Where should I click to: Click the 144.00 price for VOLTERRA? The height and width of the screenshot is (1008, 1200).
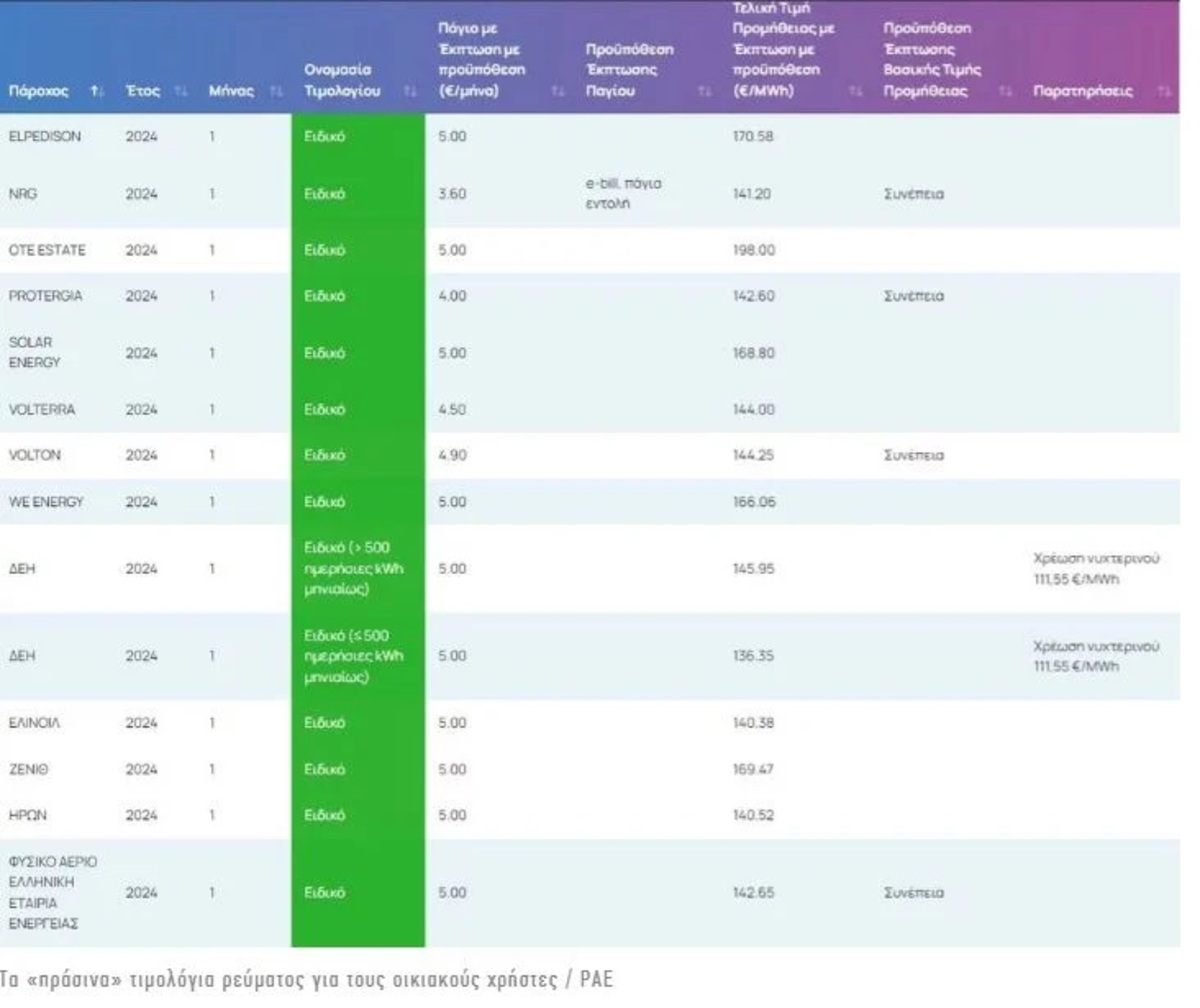click(754, 409)
